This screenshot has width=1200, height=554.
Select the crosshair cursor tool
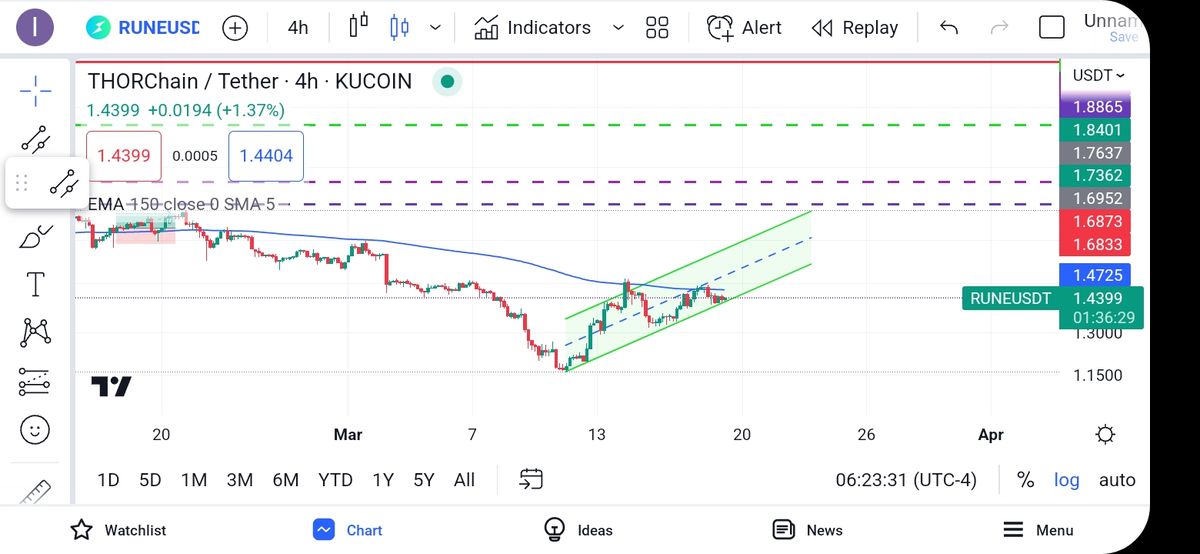pos(36,91)
